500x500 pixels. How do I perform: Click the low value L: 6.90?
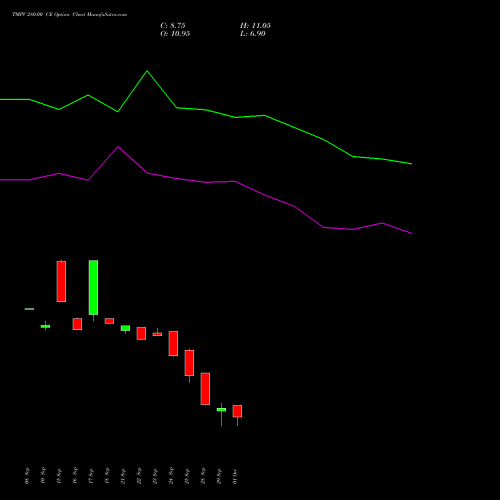(253, 34)
